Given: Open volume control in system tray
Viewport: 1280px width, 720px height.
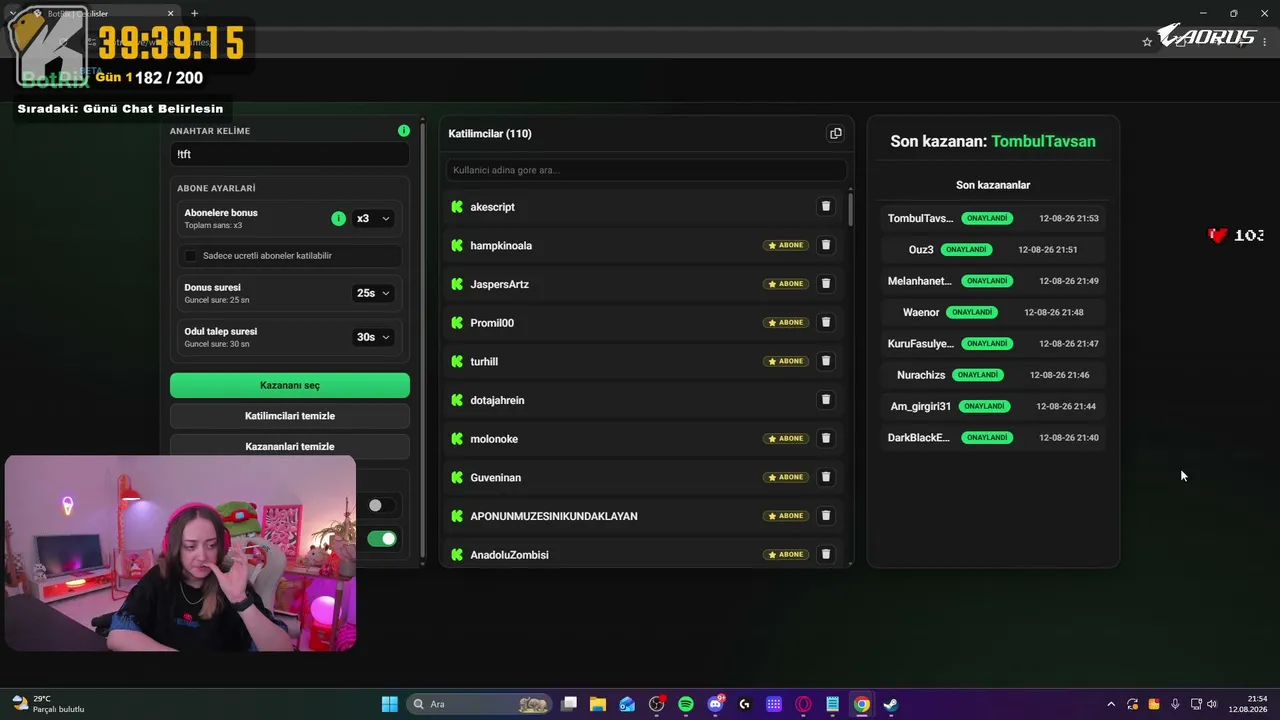Looking at the screenshot, I should [1212, 704].
